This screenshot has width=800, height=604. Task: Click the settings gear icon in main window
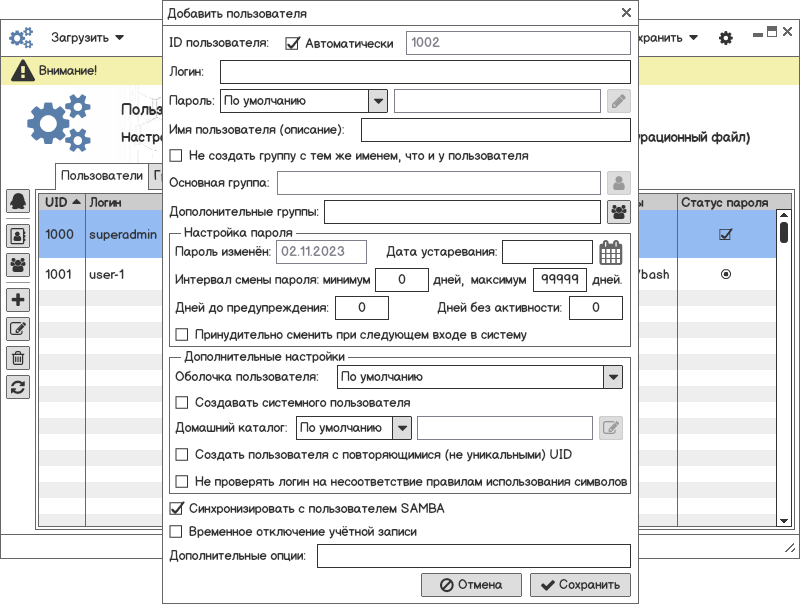coord(726,38)
